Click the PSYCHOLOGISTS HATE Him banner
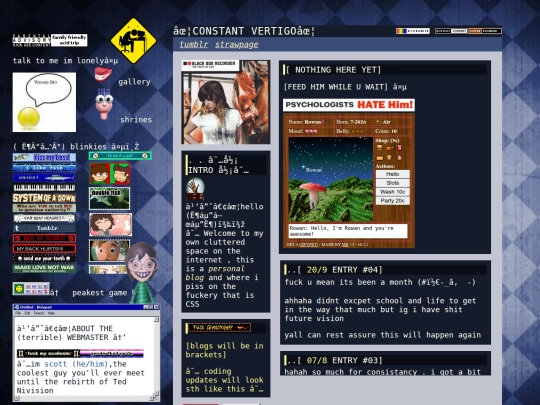The image size is (540, 405). 349,105
